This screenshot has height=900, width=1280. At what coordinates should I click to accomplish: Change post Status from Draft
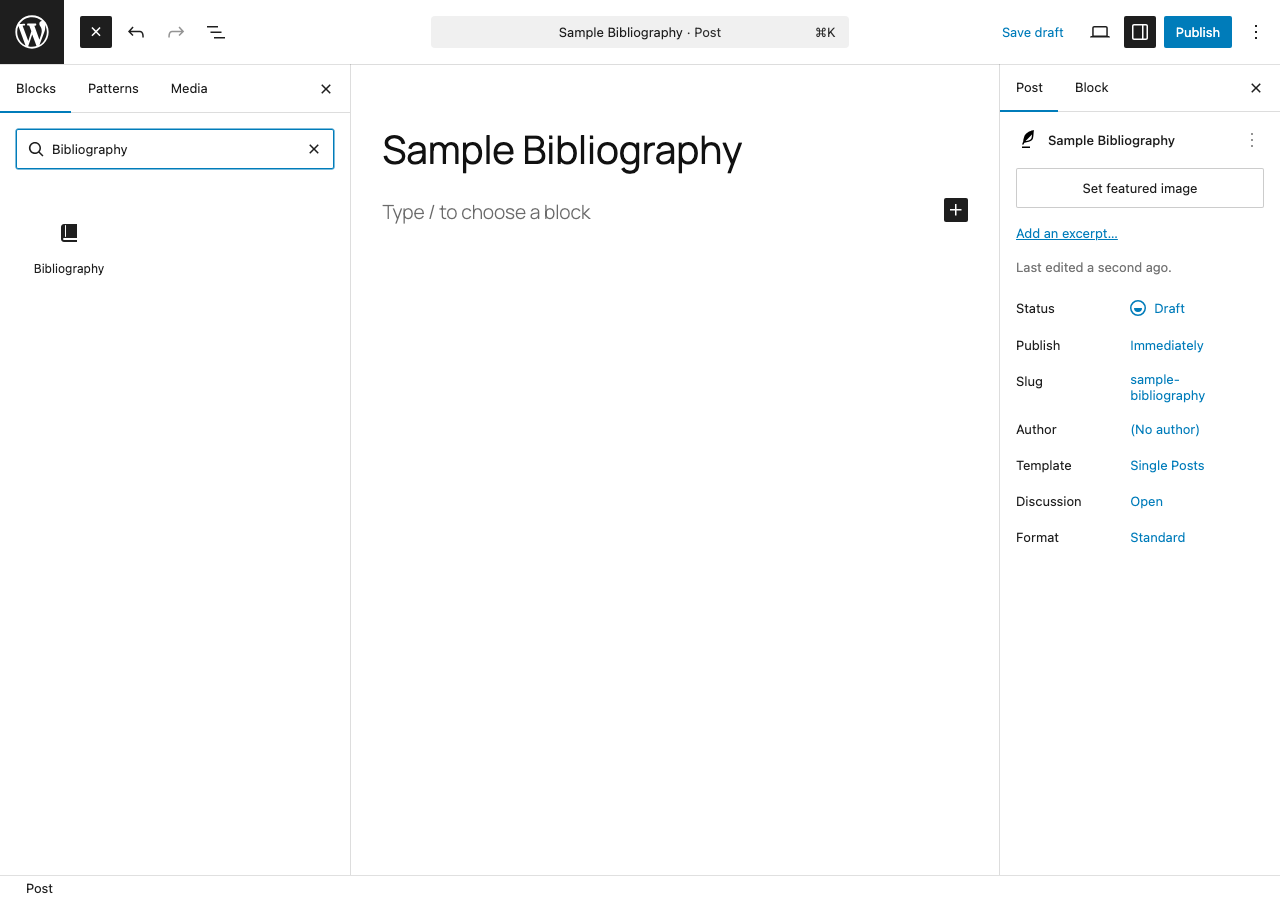[x=1168, y=308]
